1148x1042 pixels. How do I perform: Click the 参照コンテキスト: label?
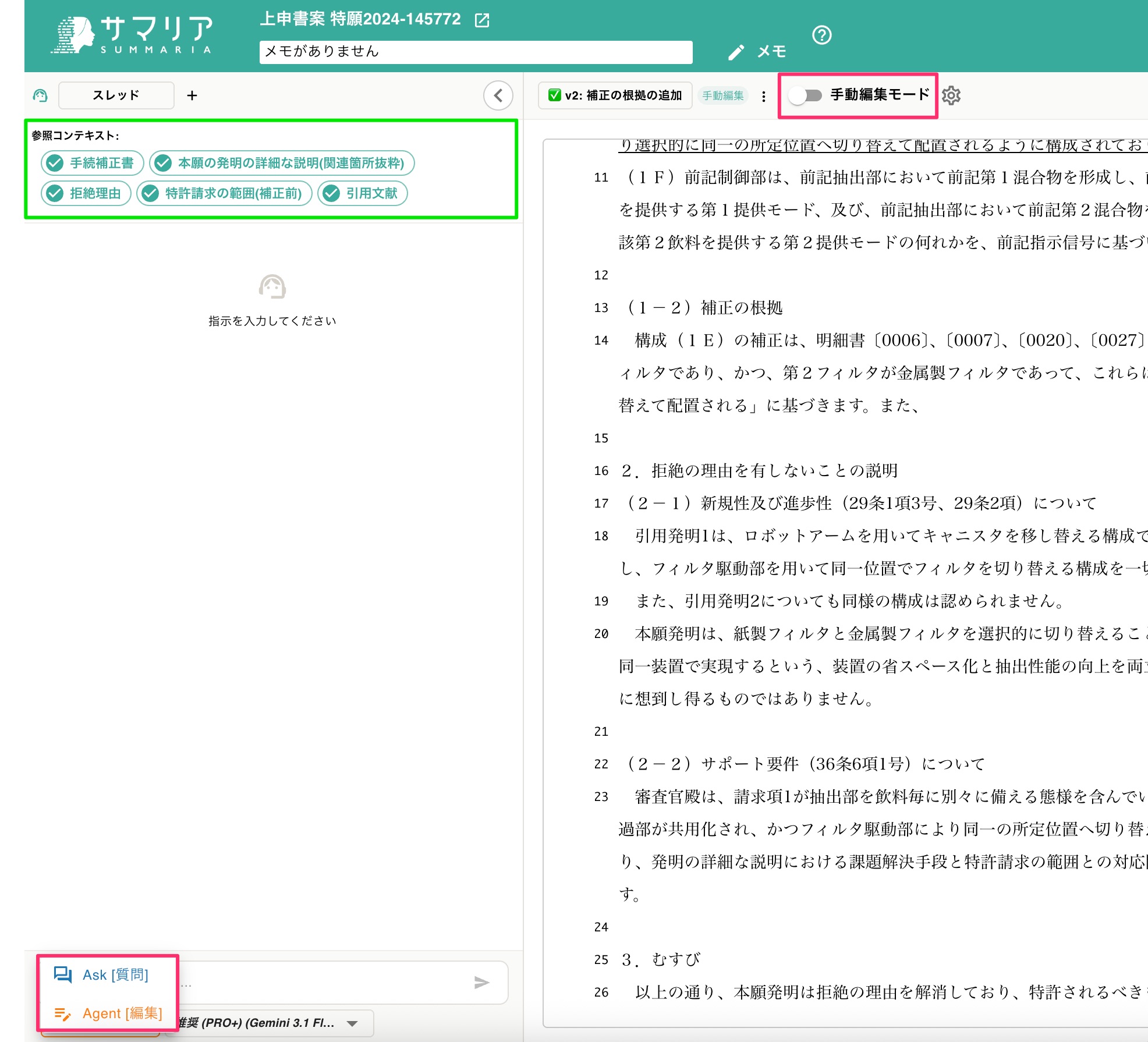tap(75, 136)
